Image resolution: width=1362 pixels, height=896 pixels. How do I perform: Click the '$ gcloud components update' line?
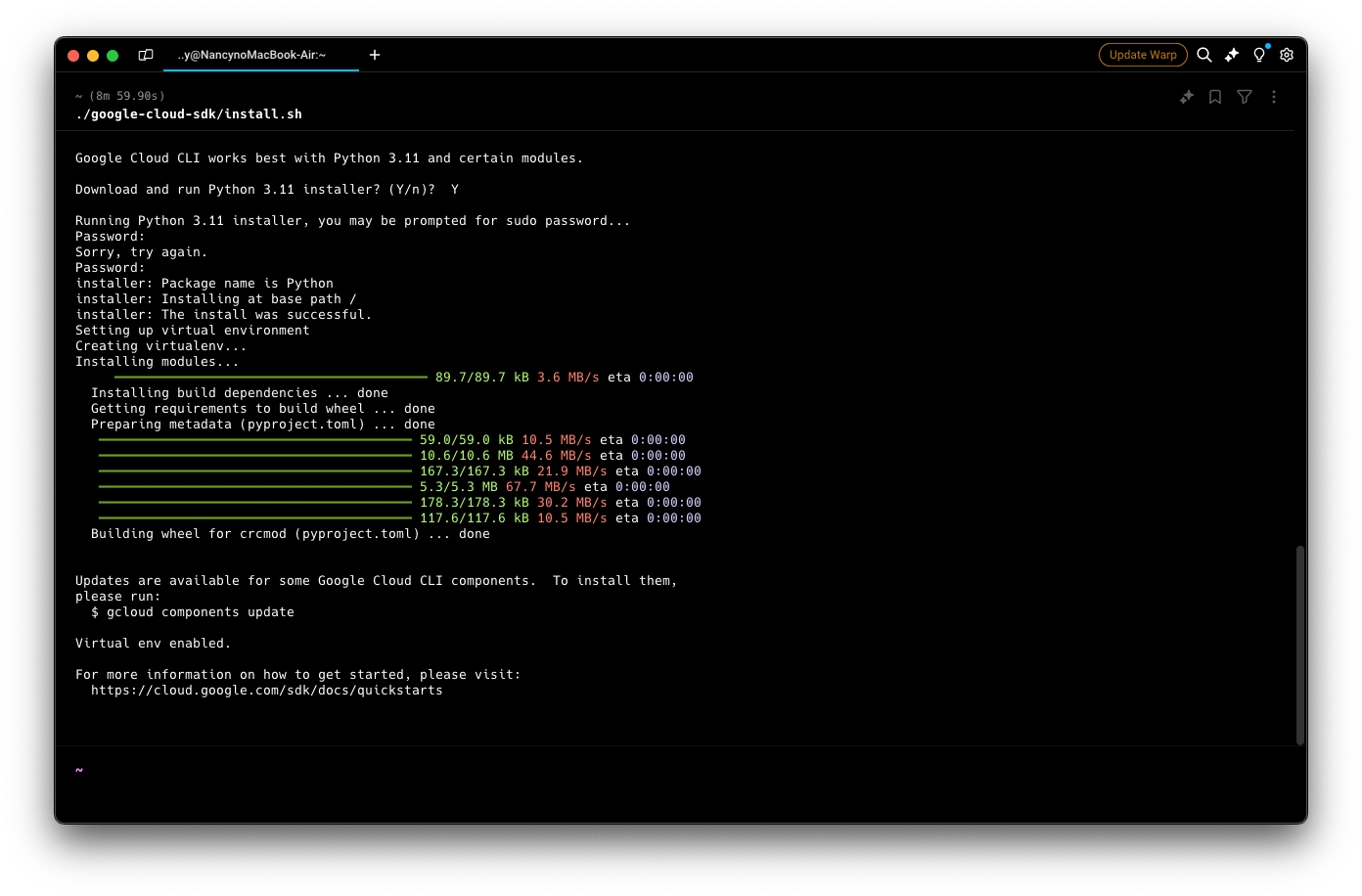coord(193,612)
